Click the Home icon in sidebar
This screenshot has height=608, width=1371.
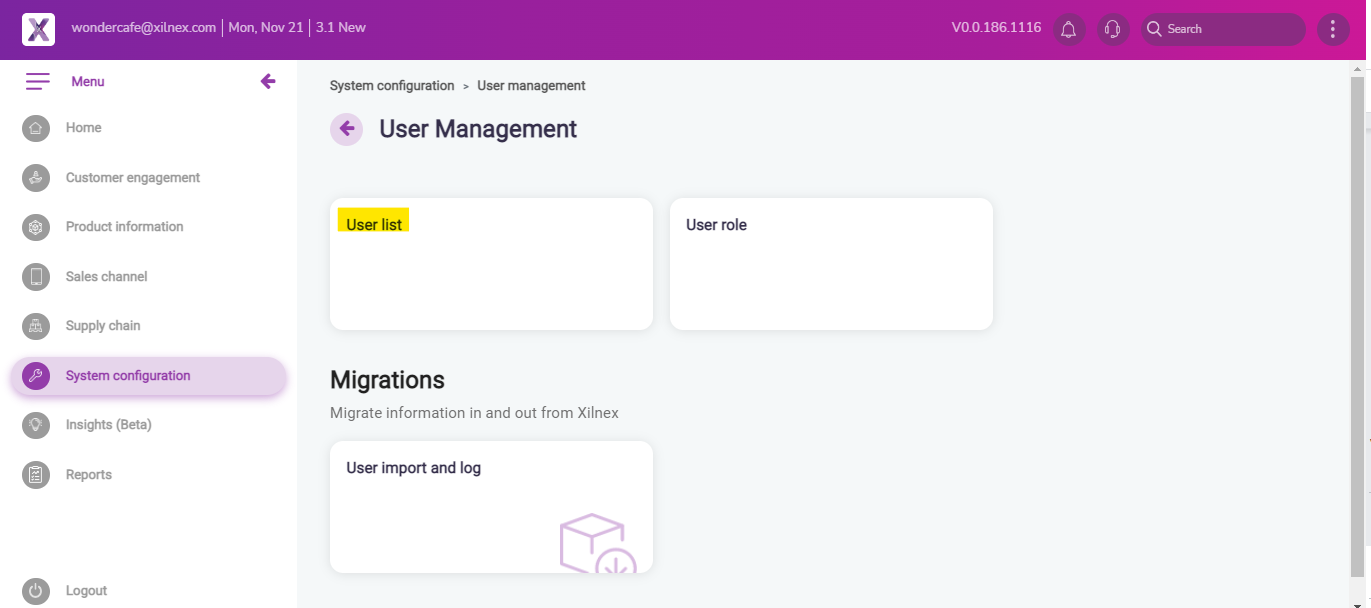pyautogui.click(x=36, y=128)
